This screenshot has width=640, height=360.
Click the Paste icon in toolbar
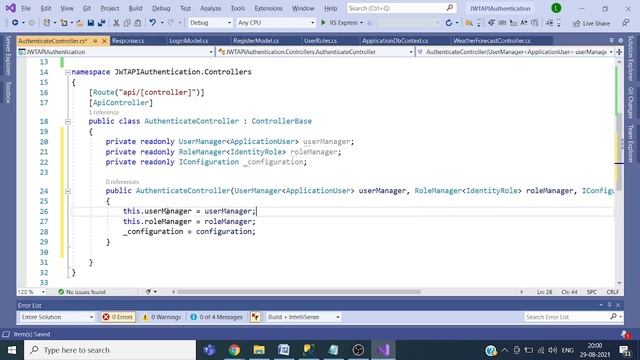[138, 23]
